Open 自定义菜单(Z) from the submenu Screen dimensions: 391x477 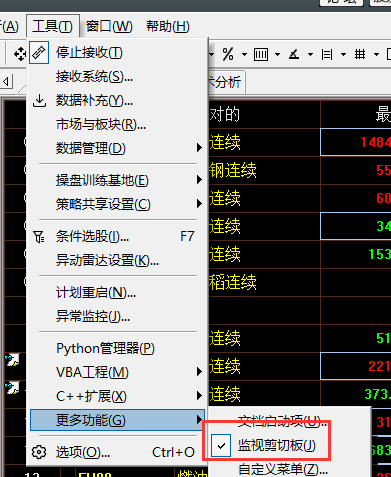coord(283,469)
